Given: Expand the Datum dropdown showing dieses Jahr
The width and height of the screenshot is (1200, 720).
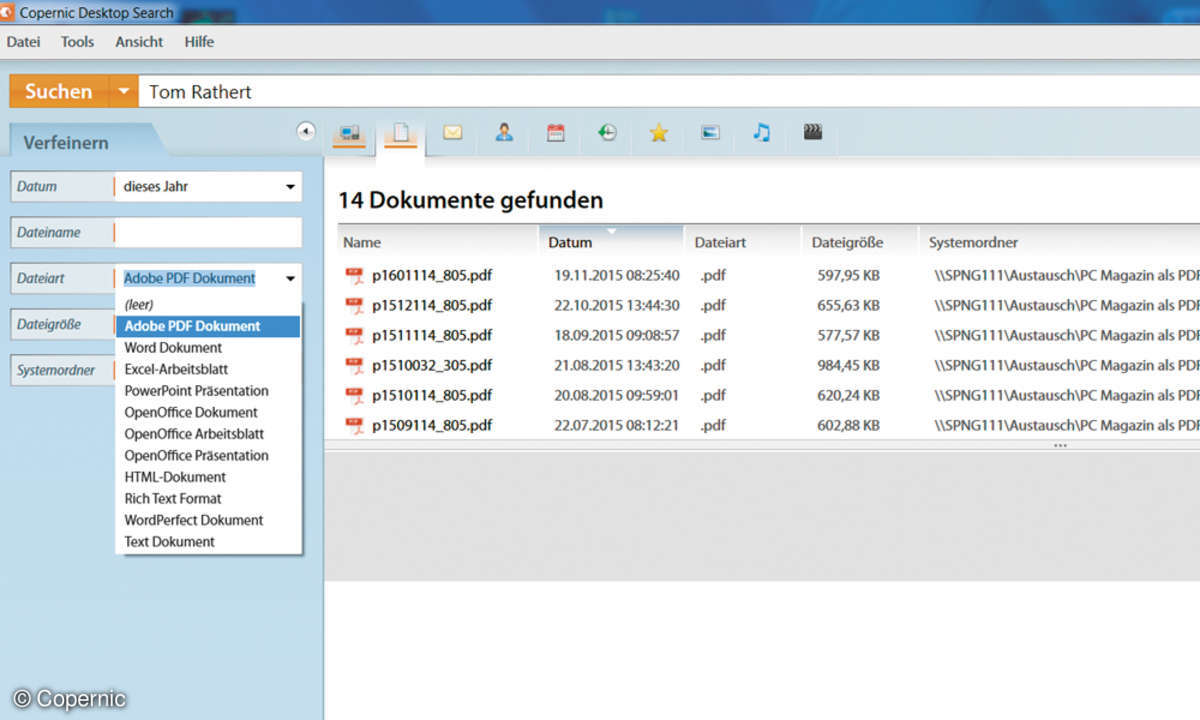Looking at the screenshot, I should click(290, 187).
